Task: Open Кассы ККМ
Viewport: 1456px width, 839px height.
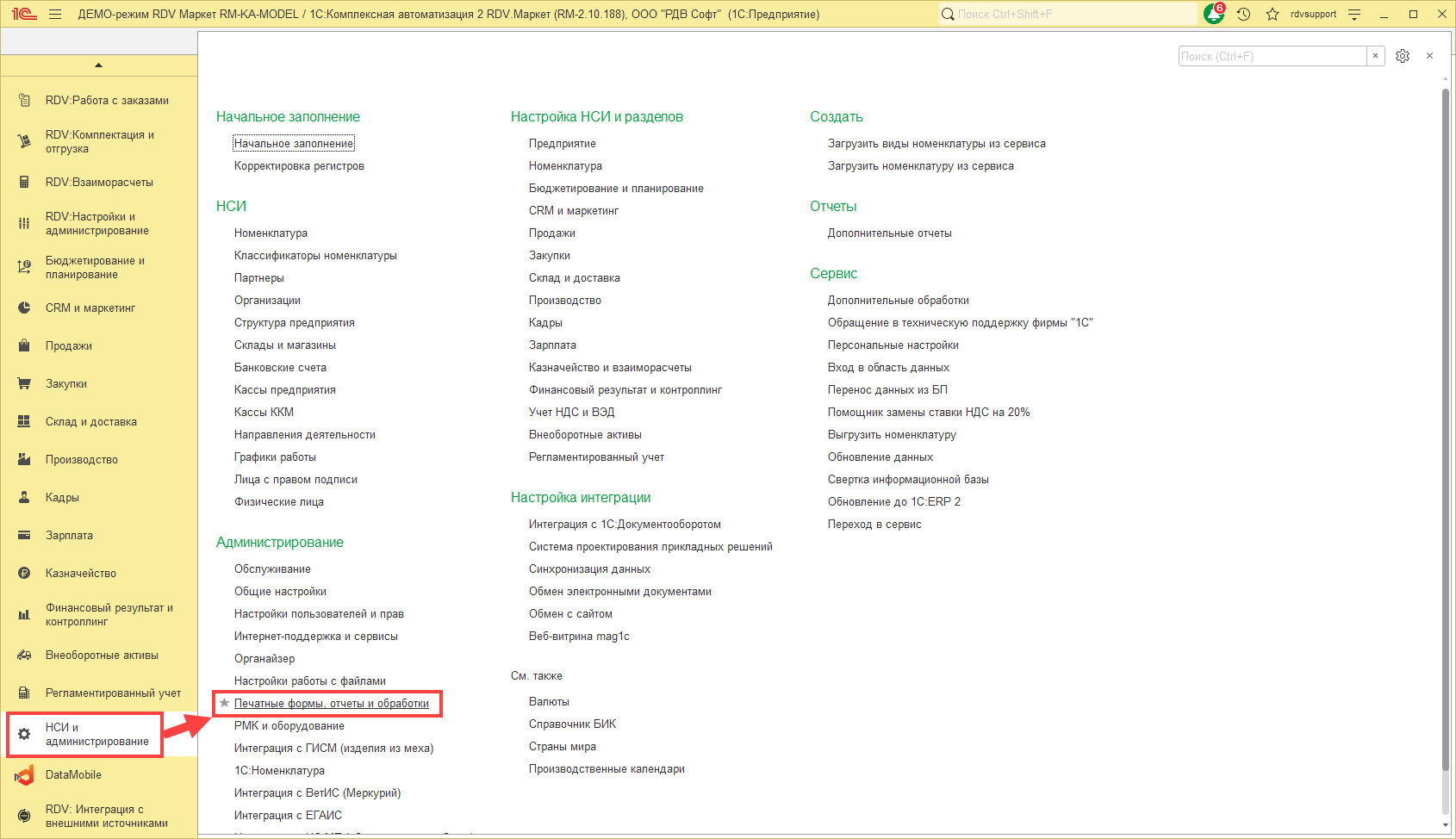Action: 264,413
